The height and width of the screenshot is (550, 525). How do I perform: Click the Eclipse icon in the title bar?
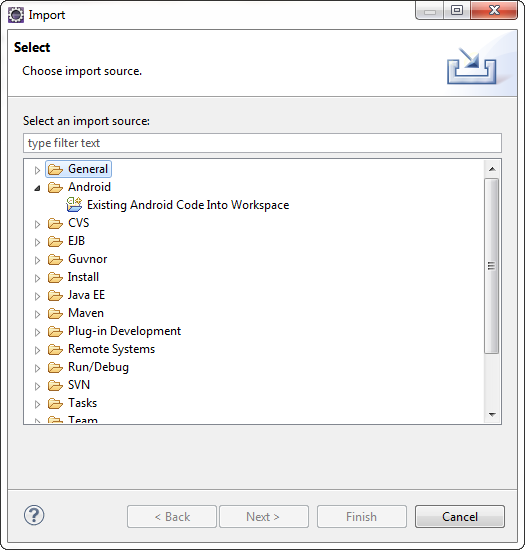pyautogui.click(x=16, y=15)
